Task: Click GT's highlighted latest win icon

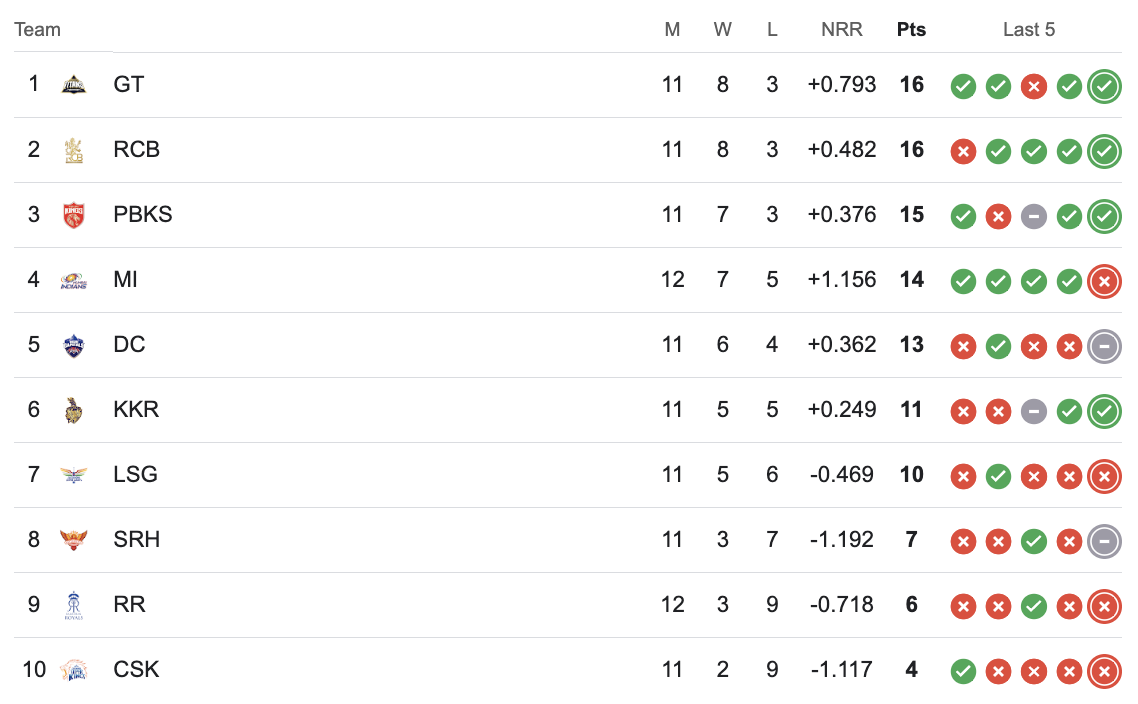Action: [x=1104, y=86]
